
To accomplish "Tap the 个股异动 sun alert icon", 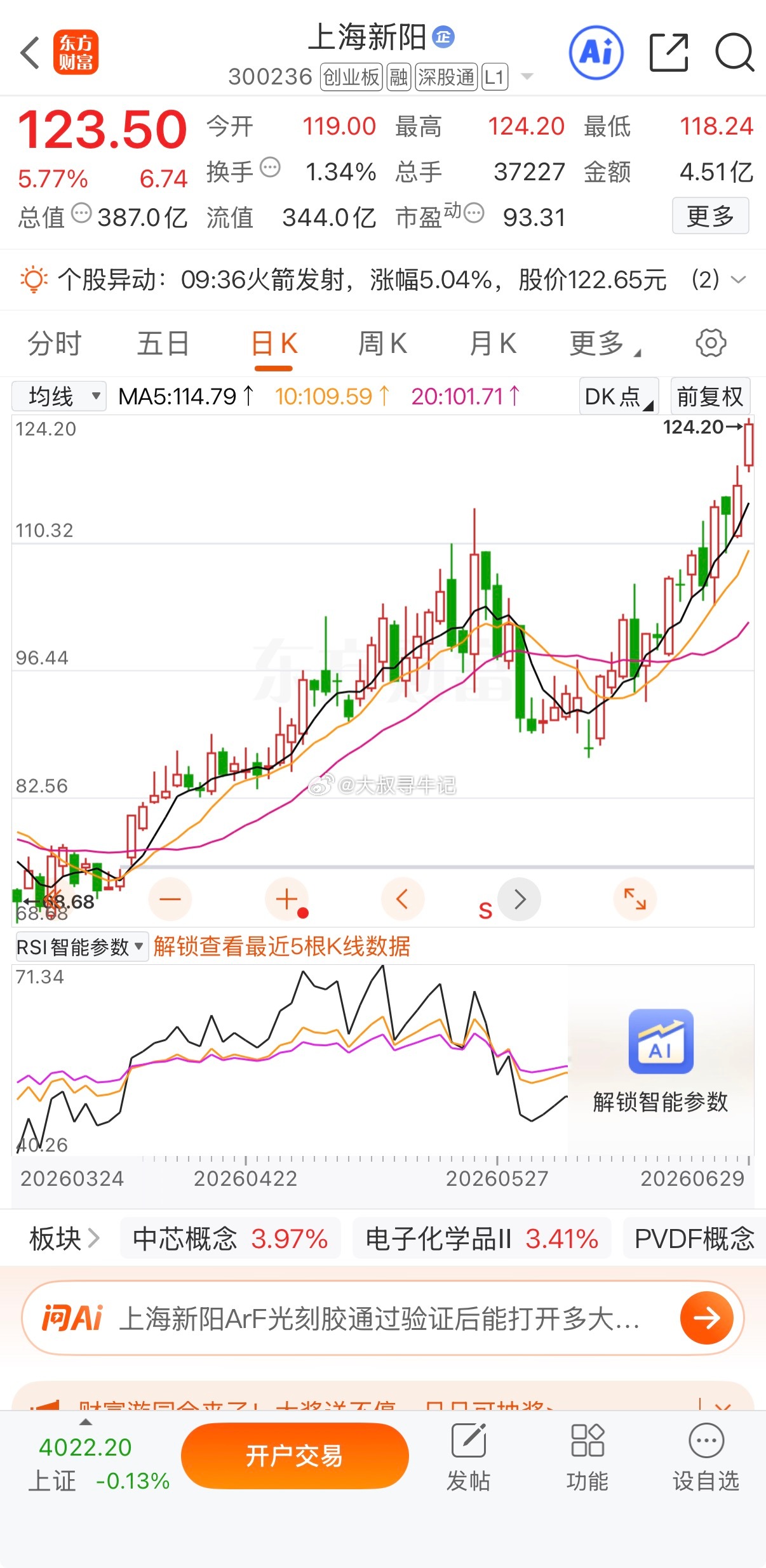I will click(x=33, y=279).
